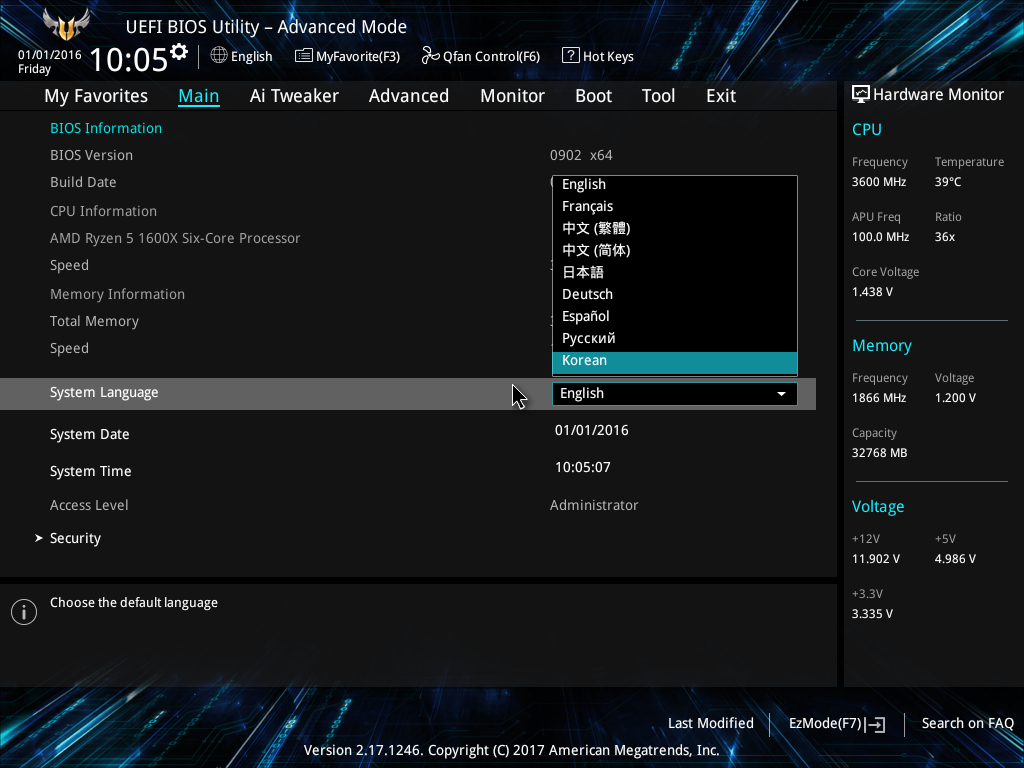The height and width of the screenshot is (768, 1024).
Task: Click the 01/01/2016 header date
Action: pos(50,55)
